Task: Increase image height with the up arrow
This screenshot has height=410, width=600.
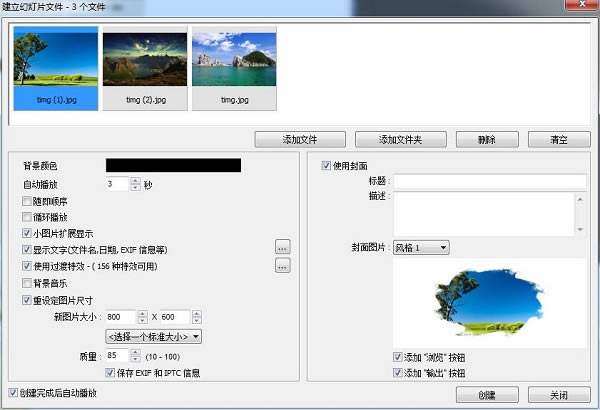Action: click(197, 314)
